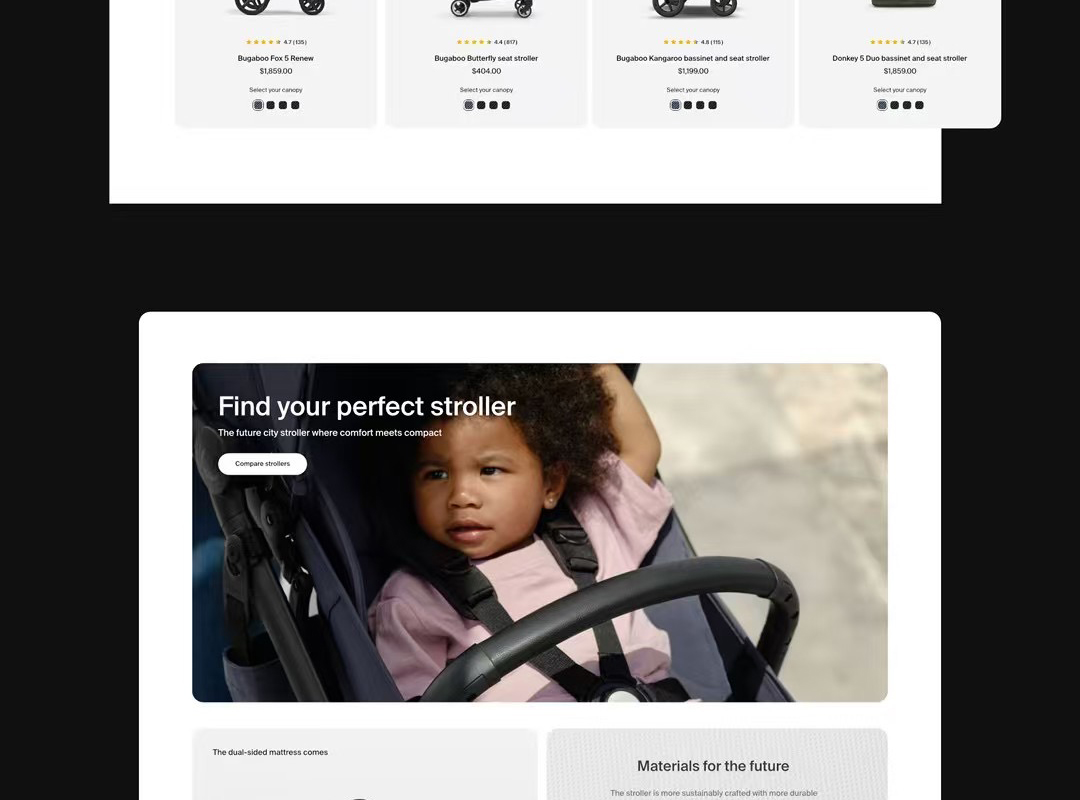
Task: Select the outlined canopy swatch for Donkey 5 Duo
Action: tap(882, 105)
